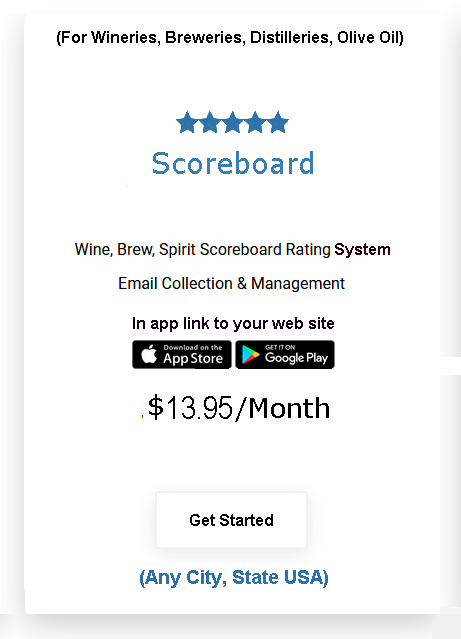Click the Google Play triangle logo
Viewport: 461px width, 639px height.
pos(250,355)
